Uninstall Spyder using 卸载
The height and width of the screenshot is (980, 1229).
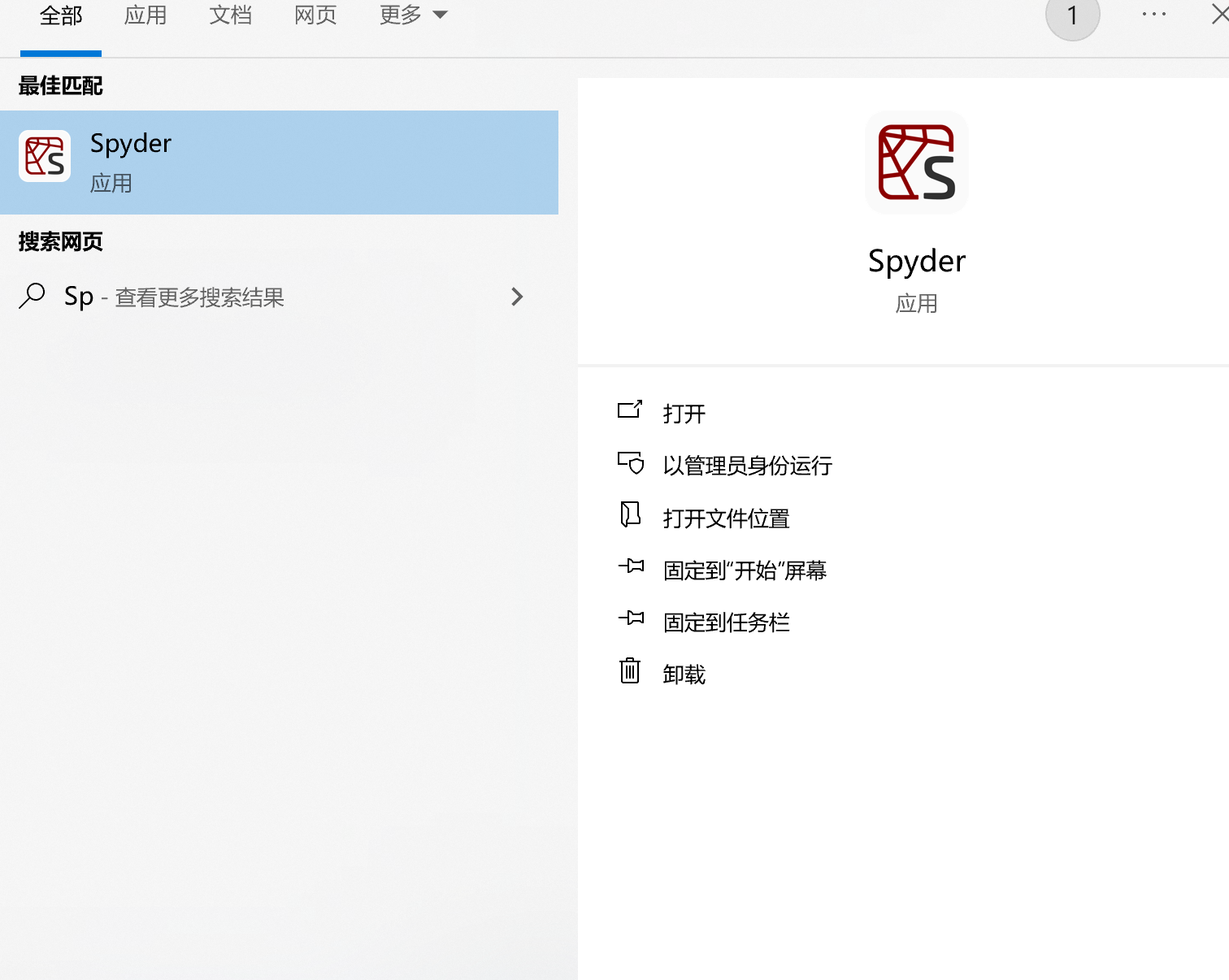point(684,673)
